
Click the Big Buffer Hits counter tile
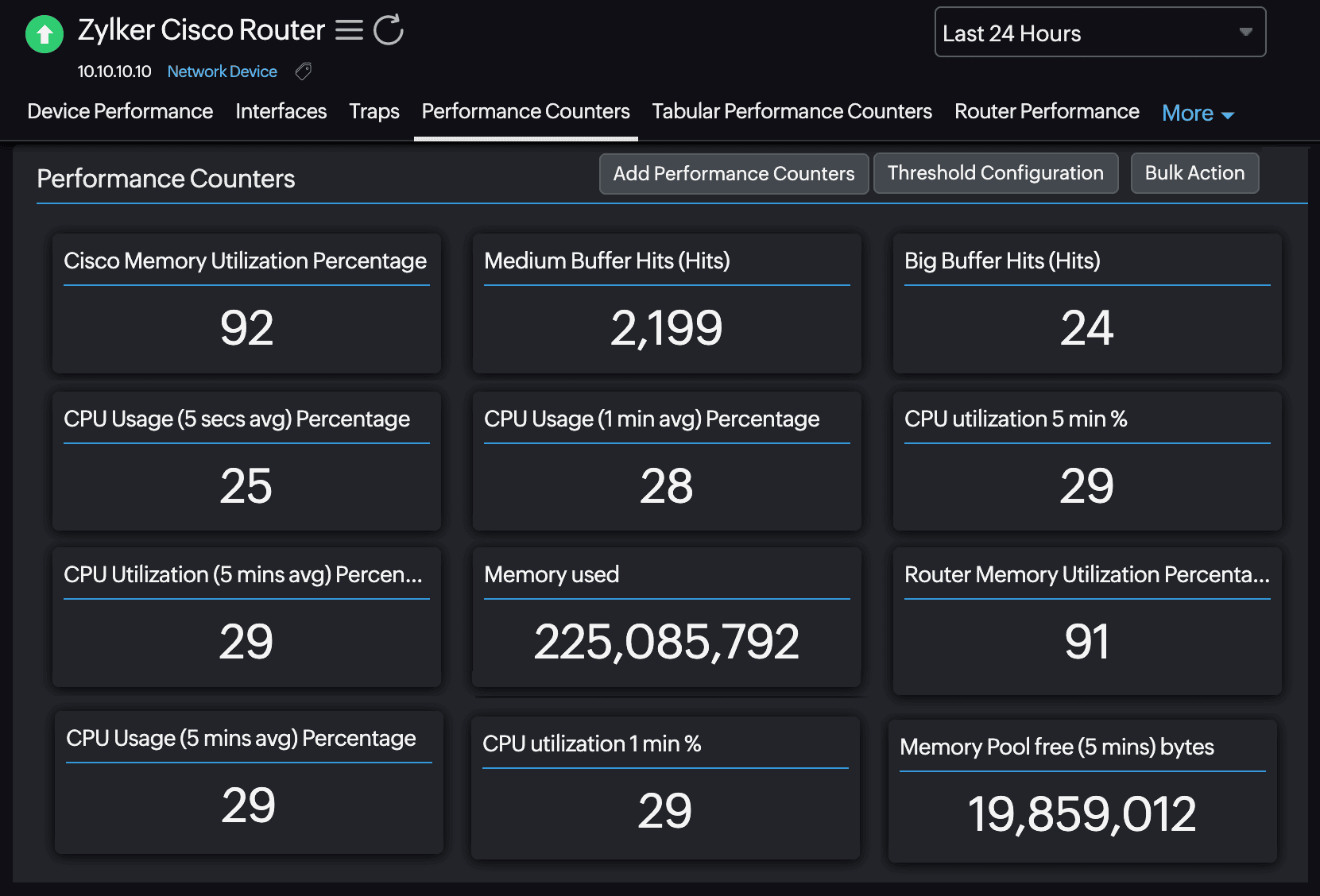(x=1086, y=303)
